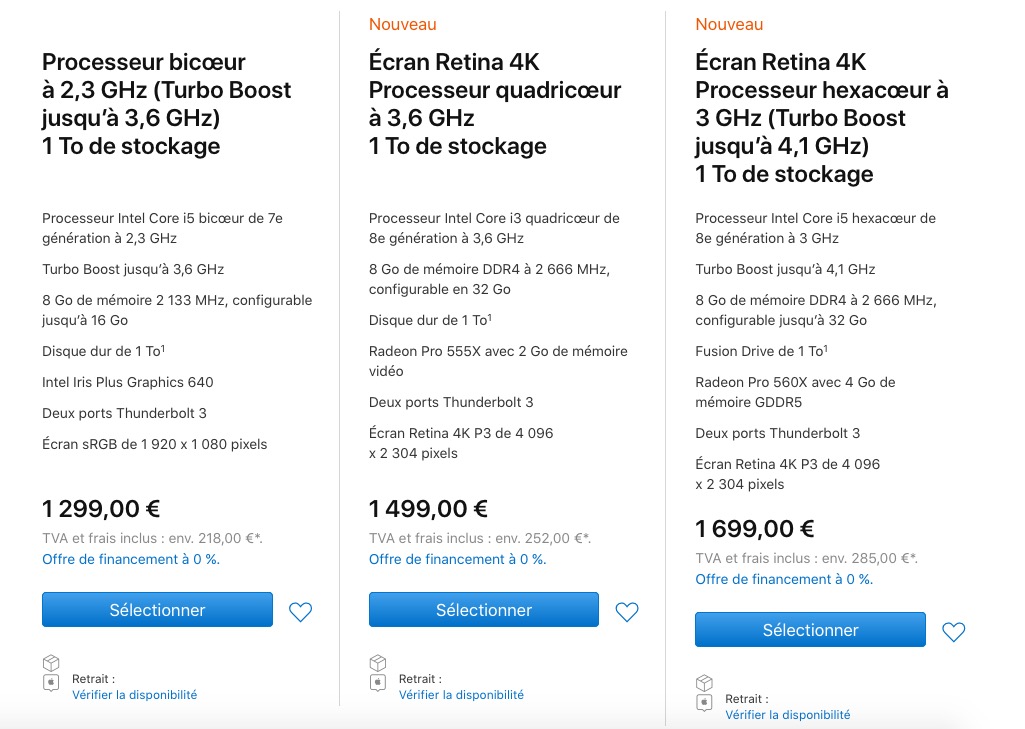Select the hexacœur 3 GHz iMac
The image size is (1025, 729).
(x=811, y=630)
